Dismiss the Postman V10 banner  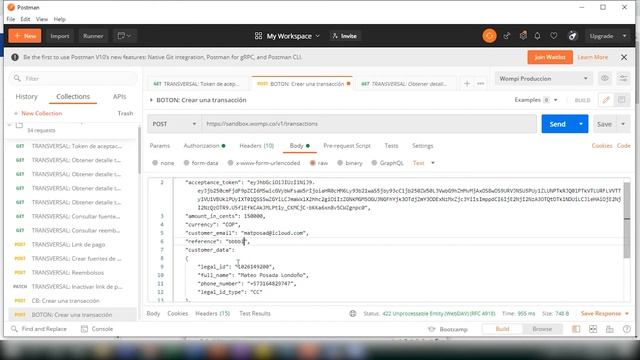tap(624, 58)
